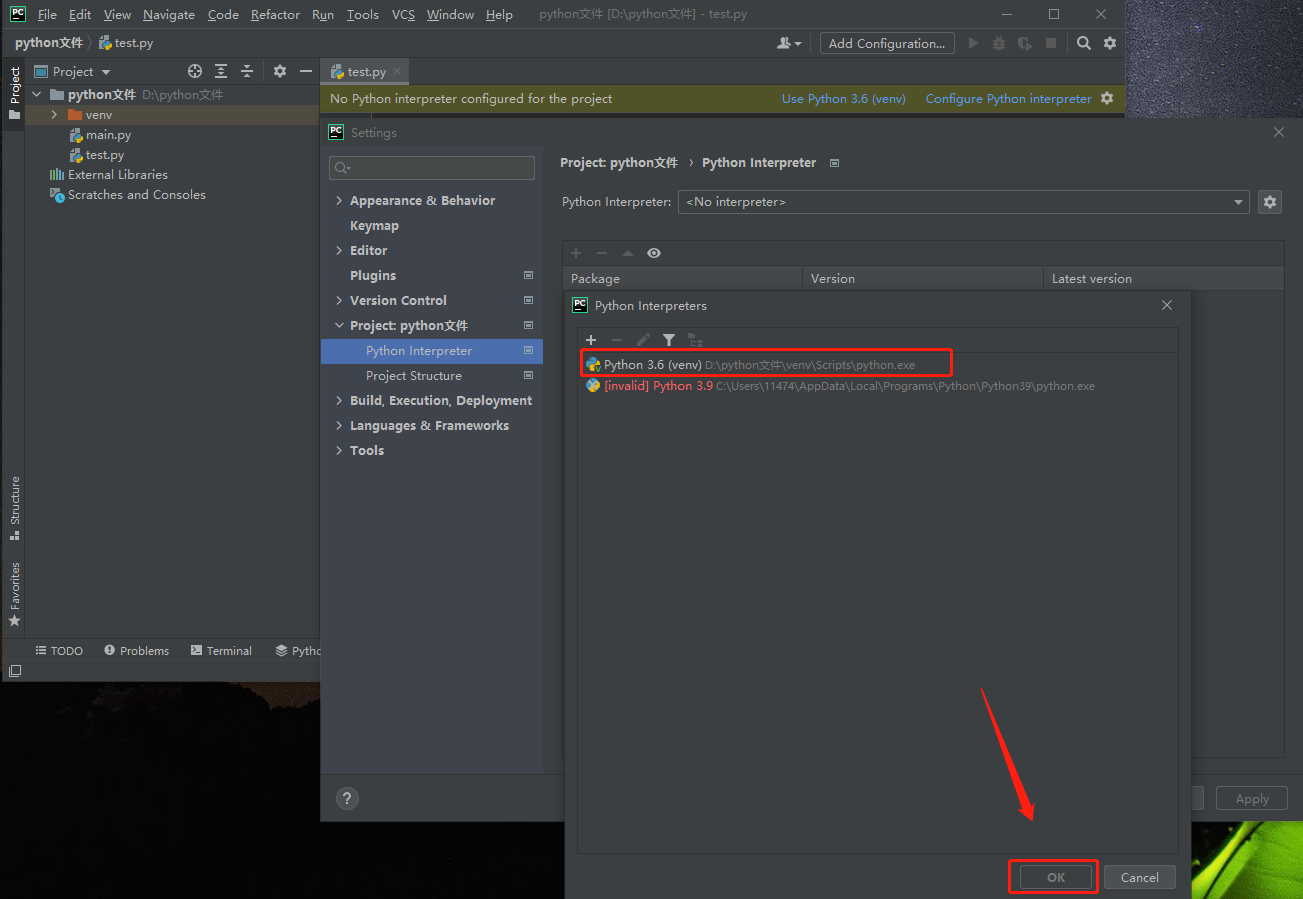The width and height of the screenshot is (1303, 899).
Task: Open the Window menu
Action: click(x=450, y=14)
